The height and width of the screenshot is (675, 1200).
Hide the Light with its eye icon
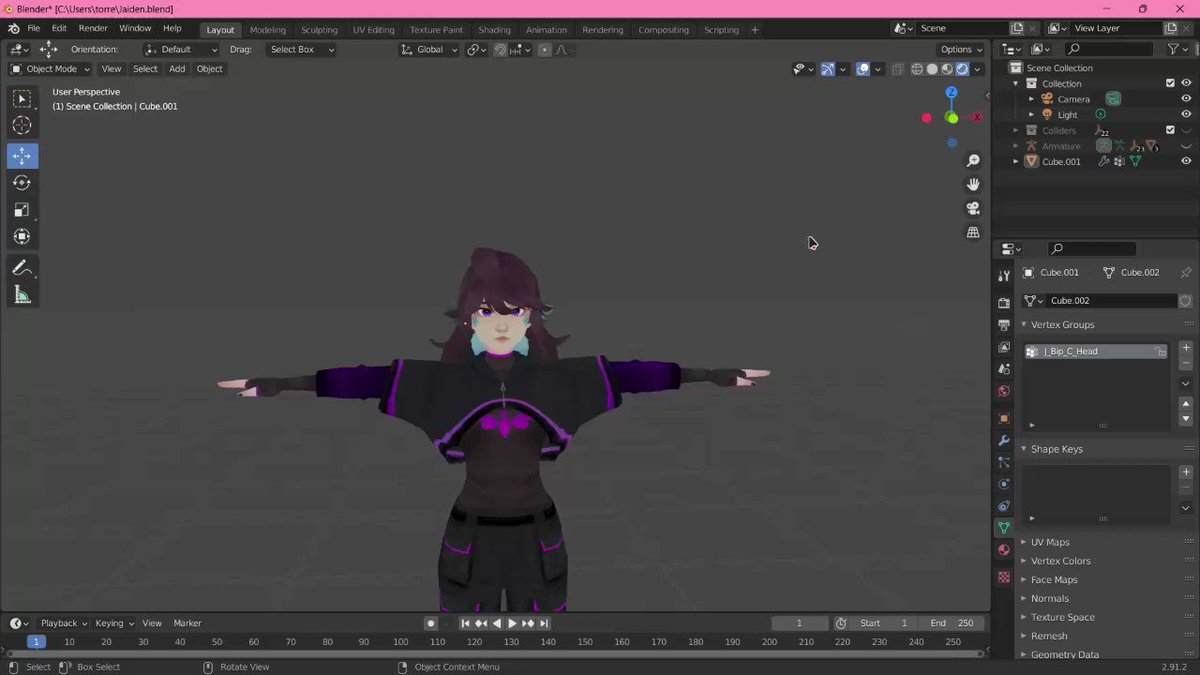click(1186, 115)
